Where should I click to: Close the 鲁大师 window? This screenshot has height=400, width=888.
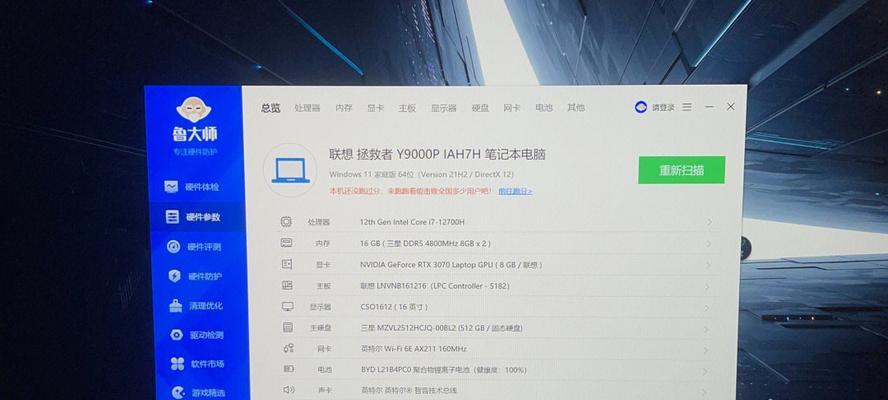coord(731,107)
